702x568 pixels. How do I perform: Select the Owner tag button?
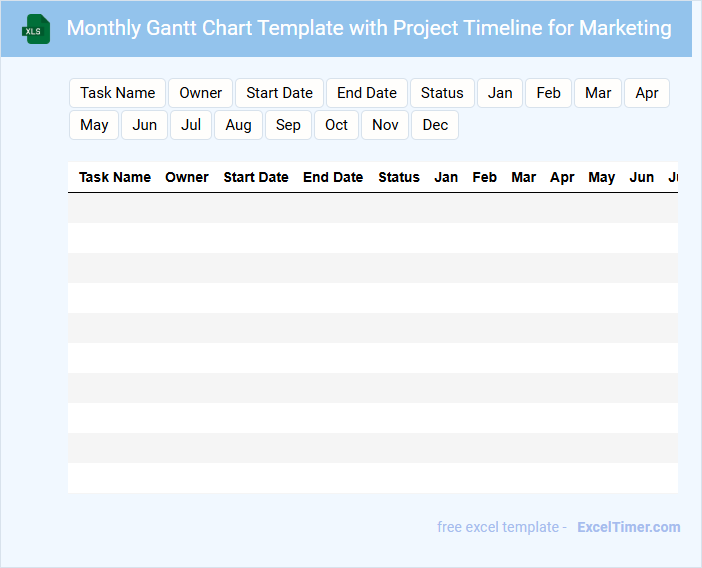click(x=201, y=93)
